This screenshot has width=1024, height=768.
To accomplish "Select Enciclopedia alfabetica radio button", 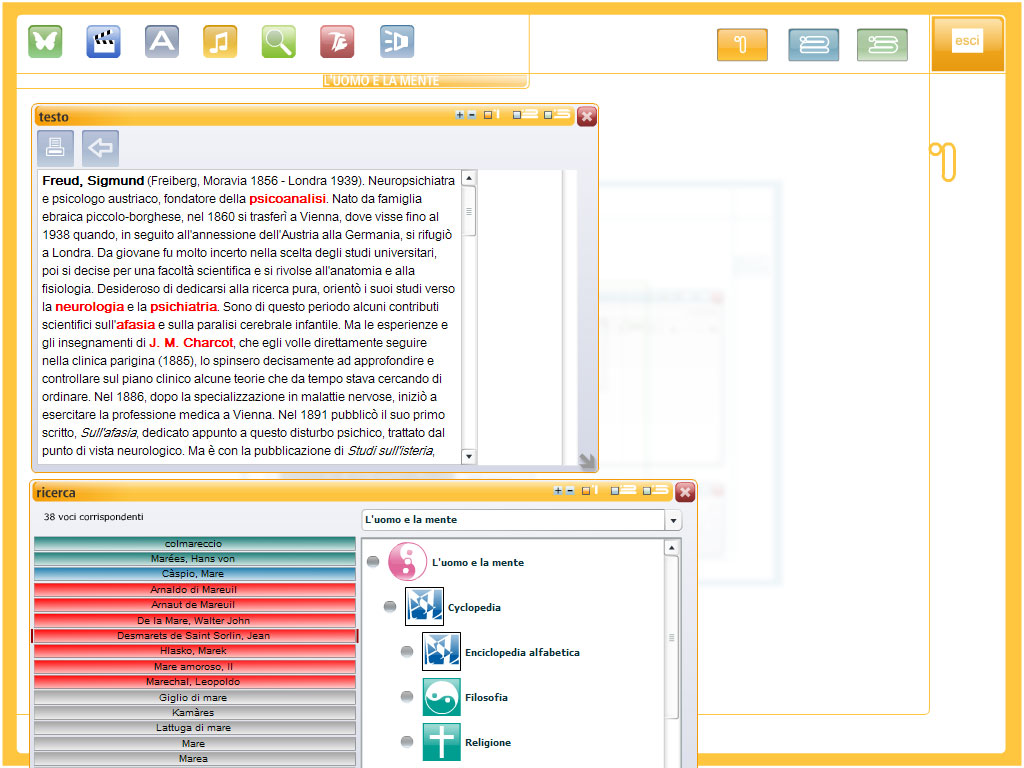I will (x=407, y=652).
